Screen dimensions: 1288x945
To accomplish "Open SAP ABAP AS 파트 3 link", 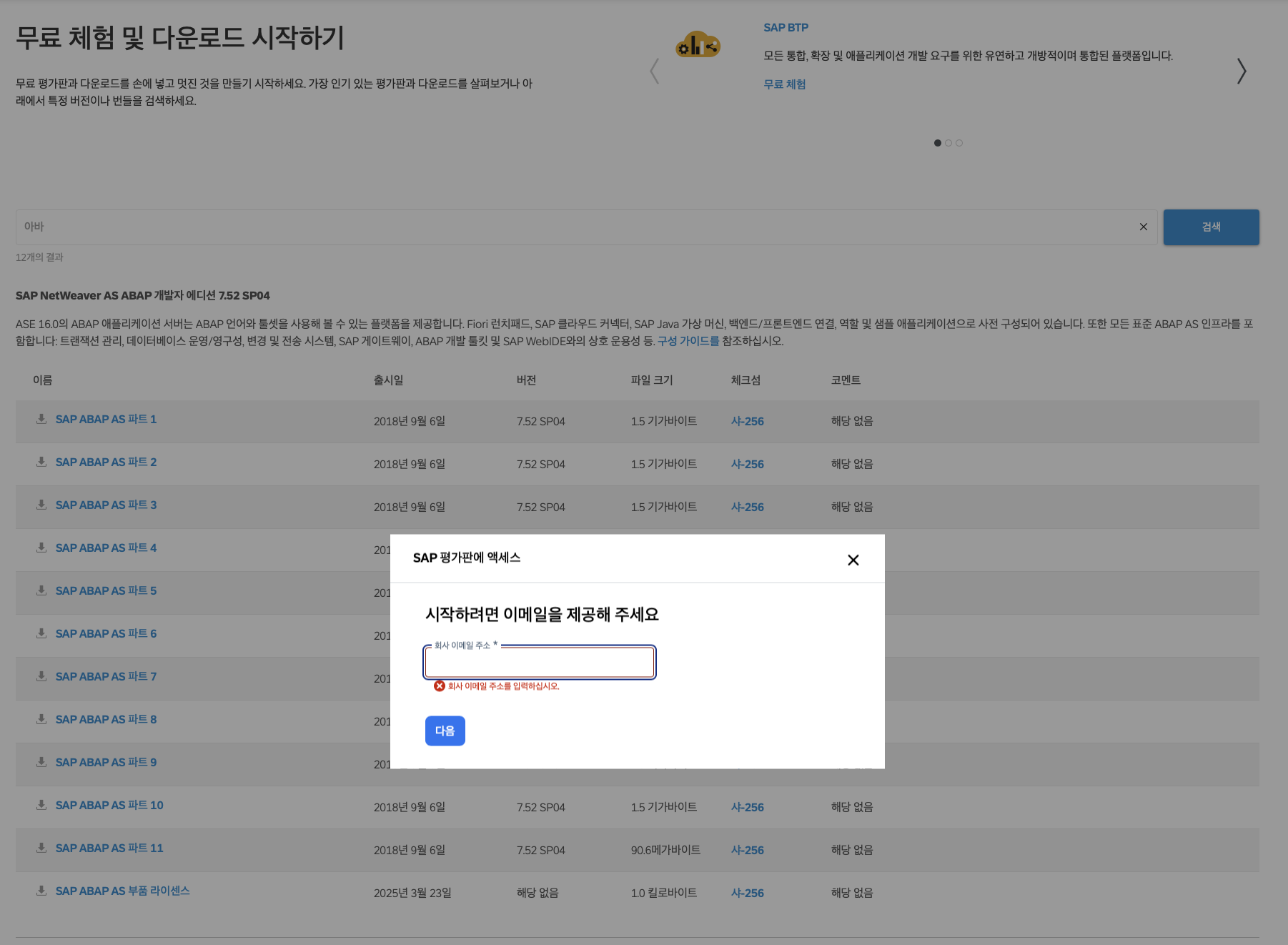I will (x=106, y=505).
